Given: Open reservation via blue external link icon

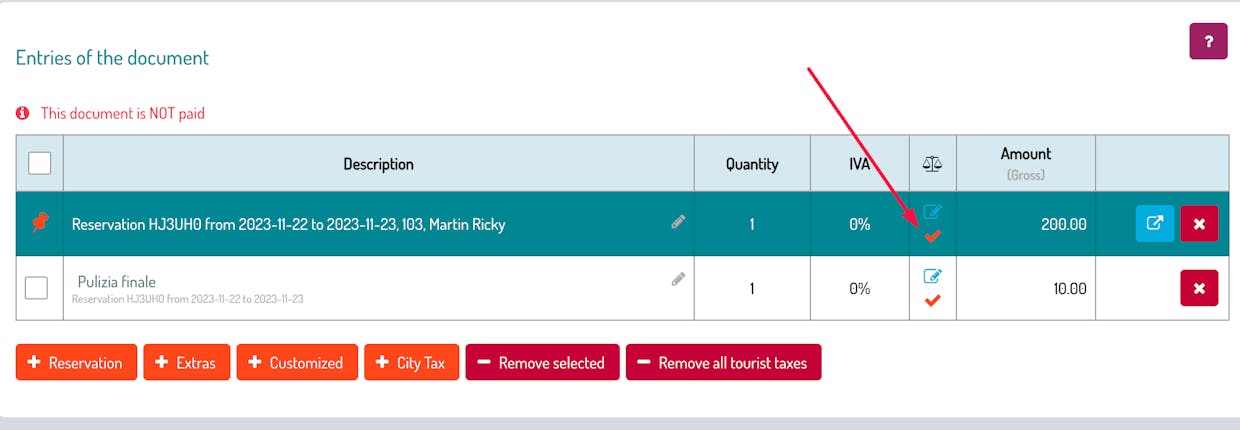Looking at the screenshot, I should [x=1154, y=223].
